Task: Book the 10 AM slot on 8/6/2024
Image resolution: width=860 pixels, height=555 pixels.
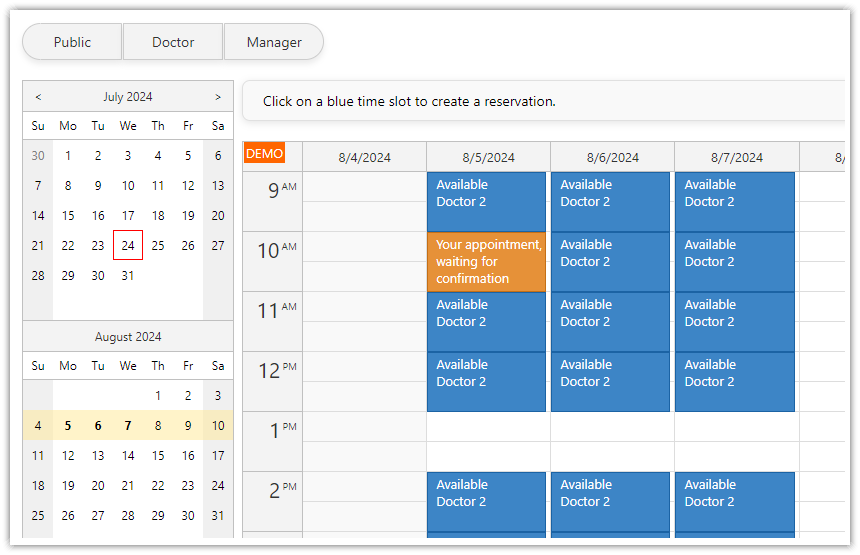Action: tap(610, 262)
